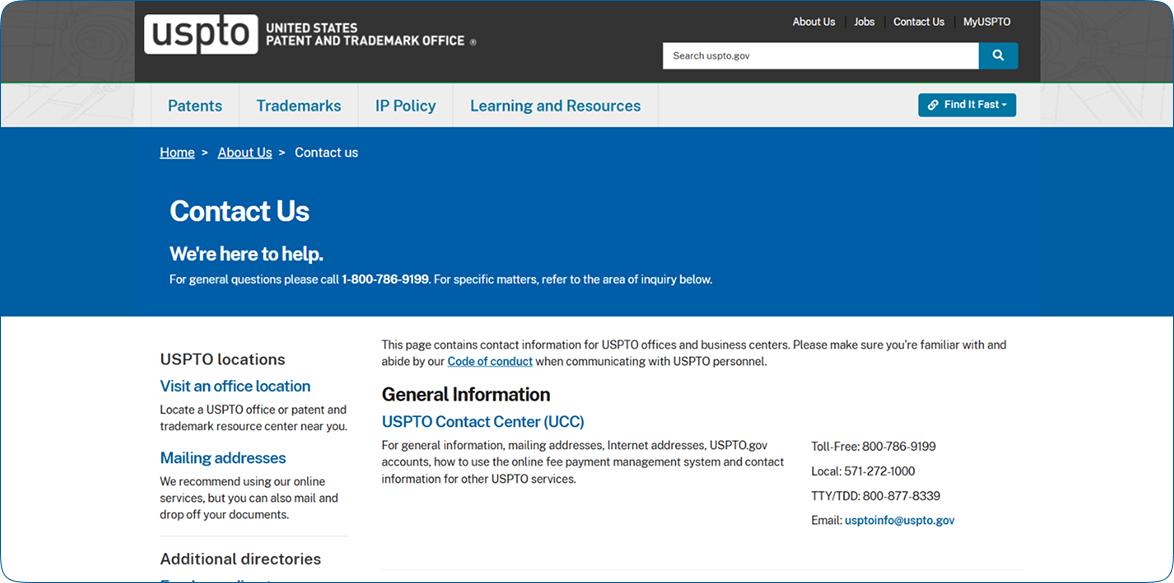Click the About Us header link
1174x583 pixels.
(x=814, y=22)
